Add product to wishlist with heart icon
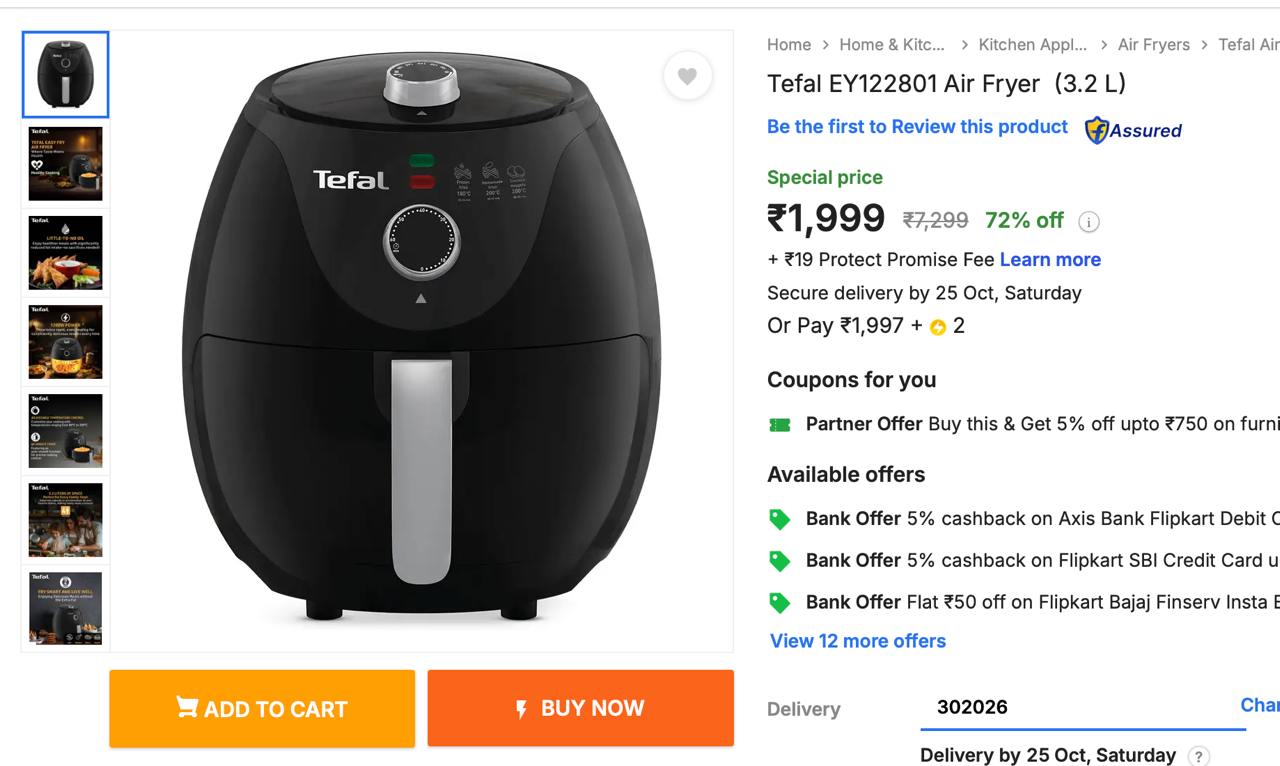Screen dimensions: 1280x766 687,76
